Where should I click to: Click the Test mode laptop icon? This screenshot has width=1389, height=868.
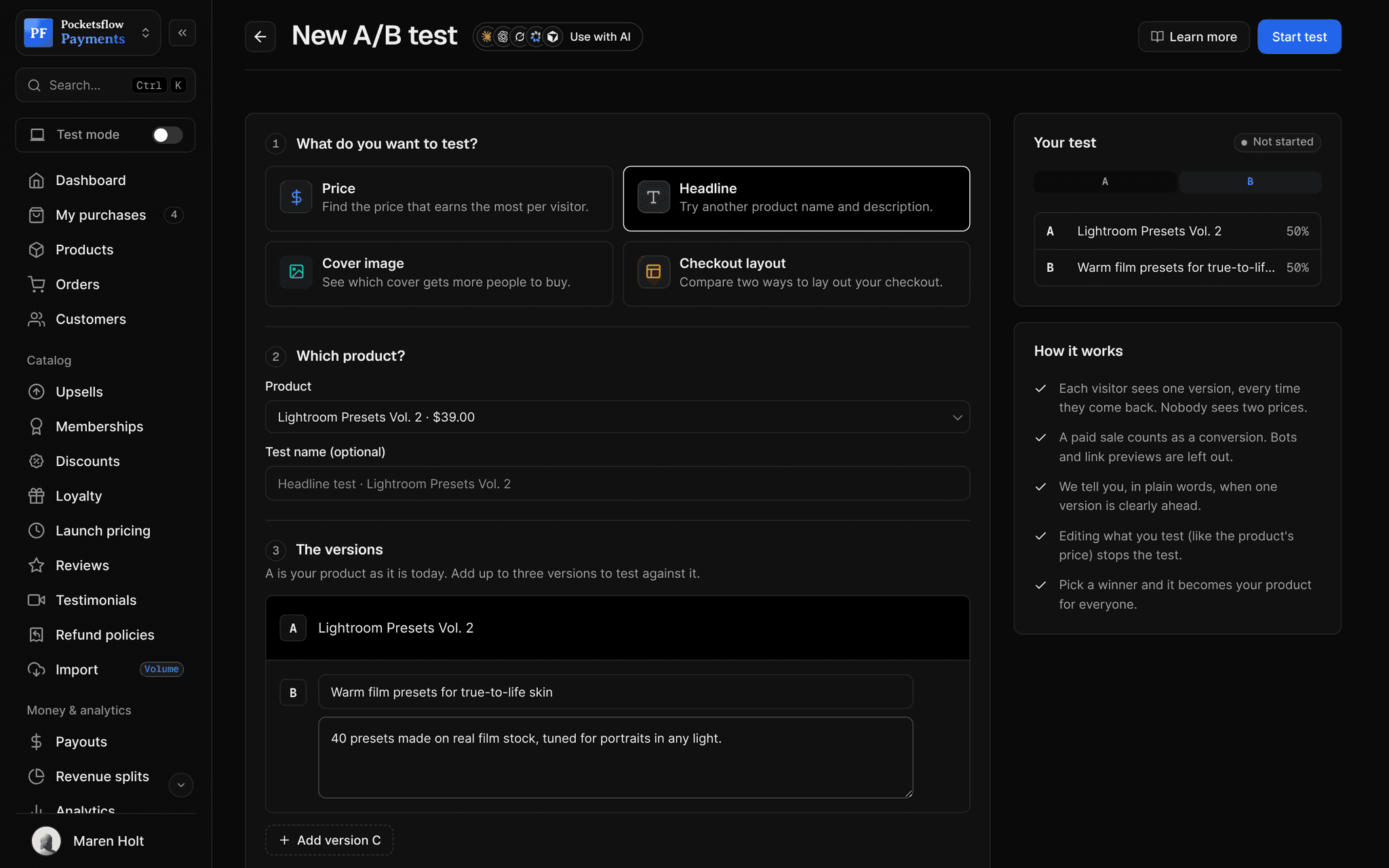[x=37, y=135]
